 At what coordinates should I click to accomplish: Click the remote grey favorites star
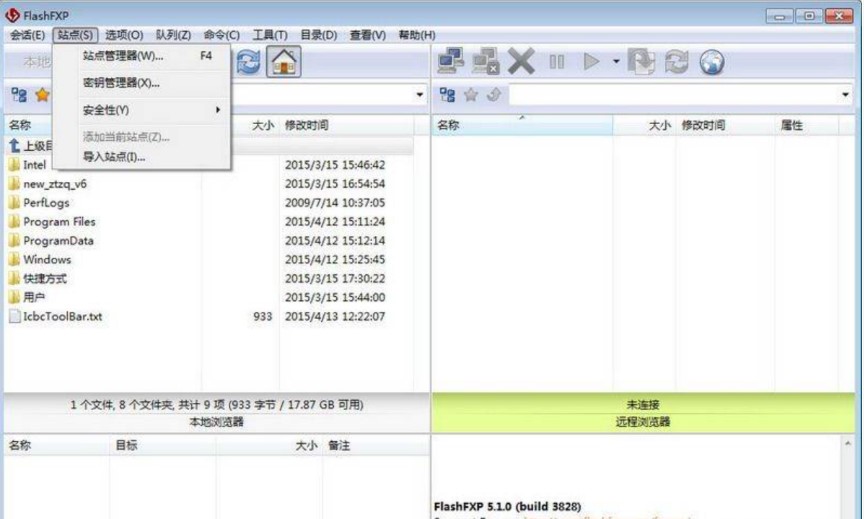point(471,95)
